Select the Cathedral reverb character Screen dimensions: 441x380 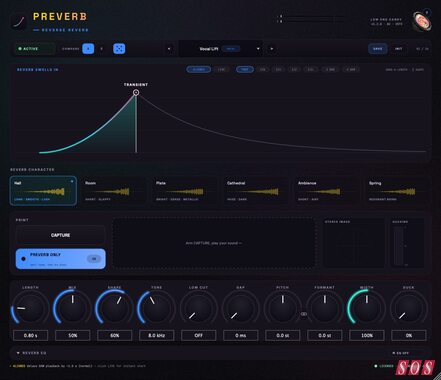tap(256, 191)
